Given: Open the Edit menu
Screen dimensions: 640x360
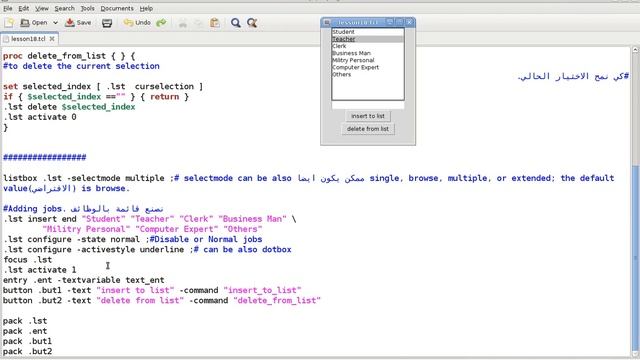Looking at the screenshot, I should pos(23,8).
